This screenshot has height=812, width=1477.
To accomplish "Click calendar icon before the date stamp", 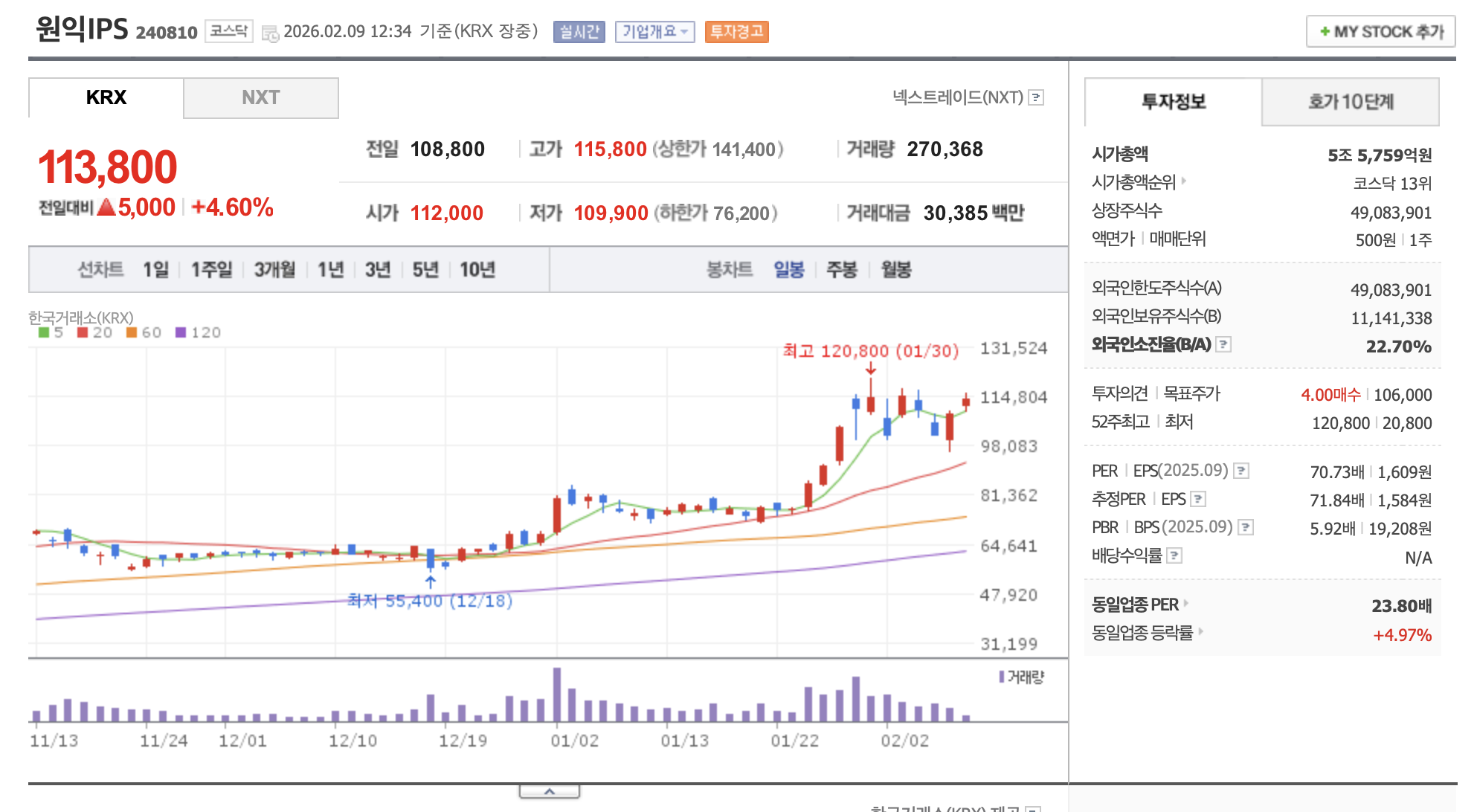I will (270, 33).
